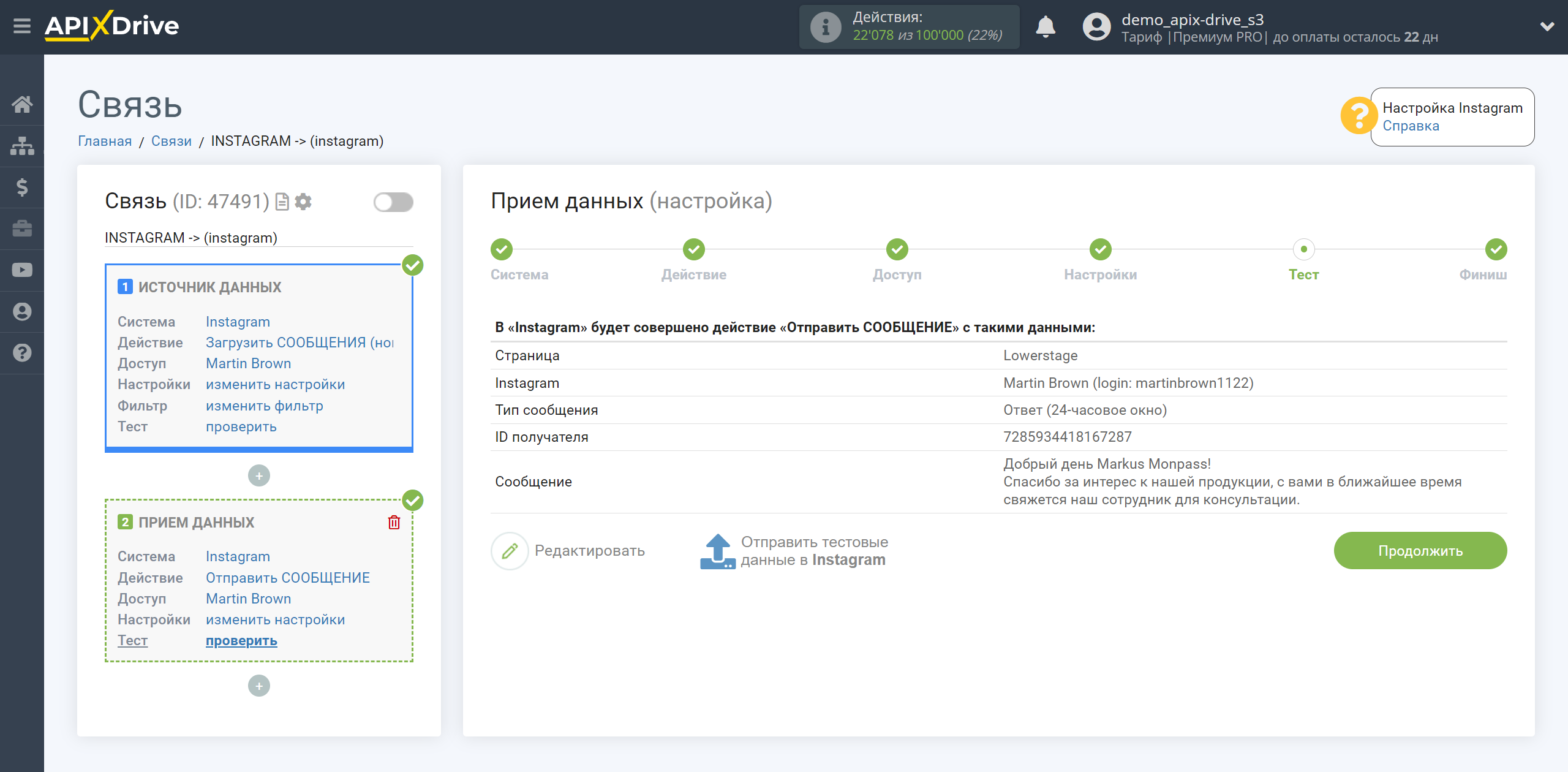Click ID получателя value 7285934418167287
The height and width of the screenshot is (772, 1568).
pos(1067,437)
